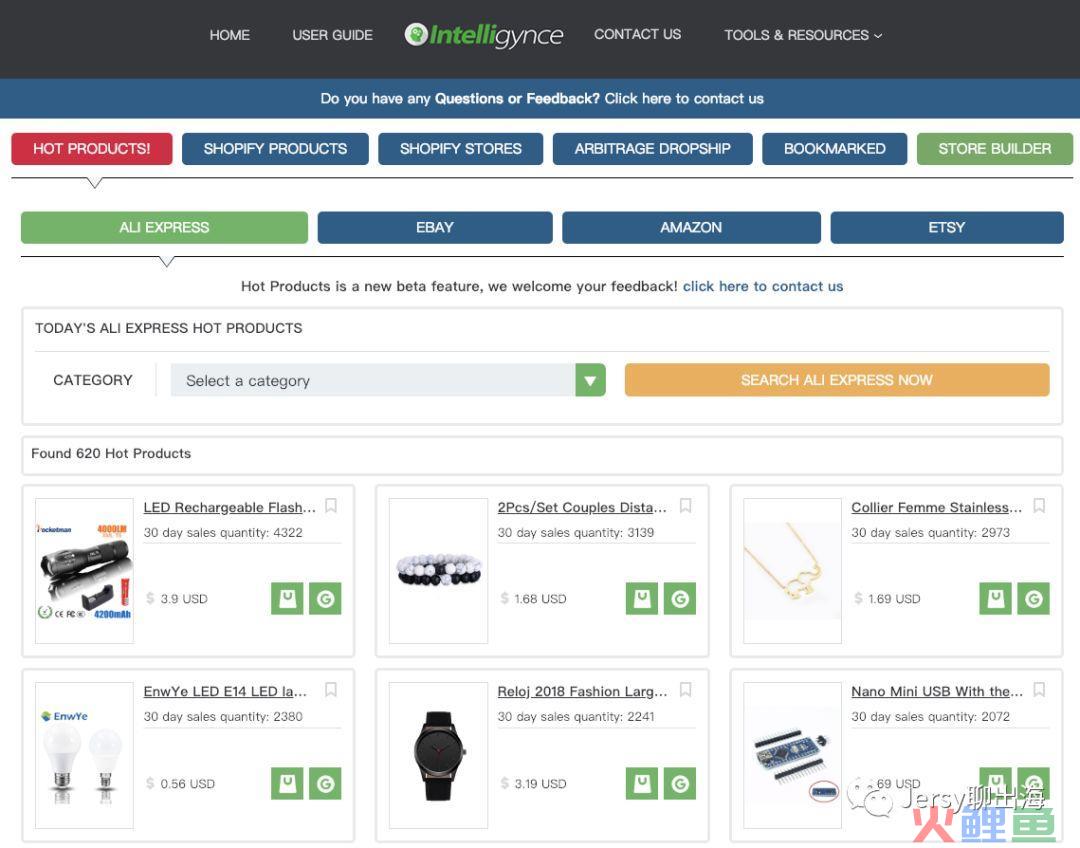Click the G icon for EnwYe LED E14
The height and width of the screenshot is (848, 1080).
[325, 783]
